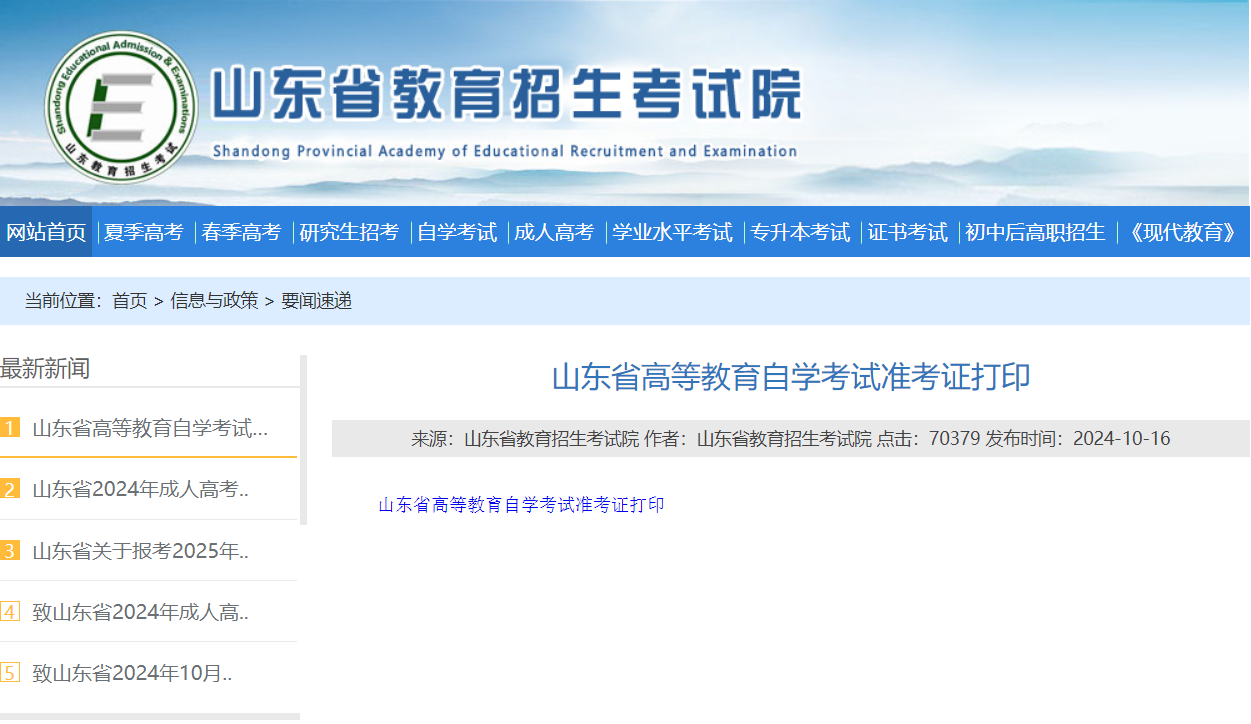Select 研究生招考 in the navigation bar

coord(349,232)
